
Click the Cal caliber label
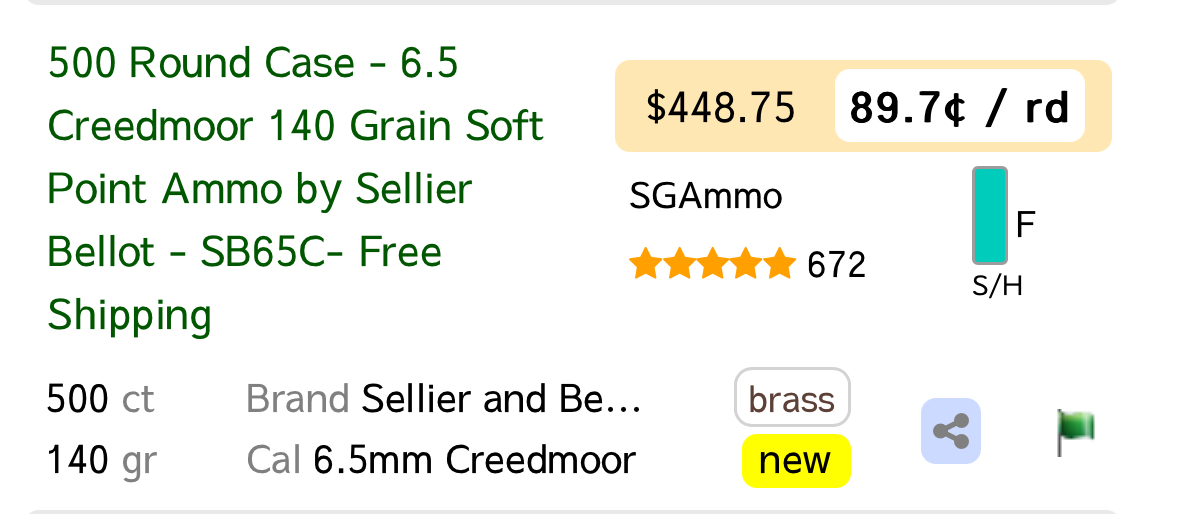tap(274, 460)
